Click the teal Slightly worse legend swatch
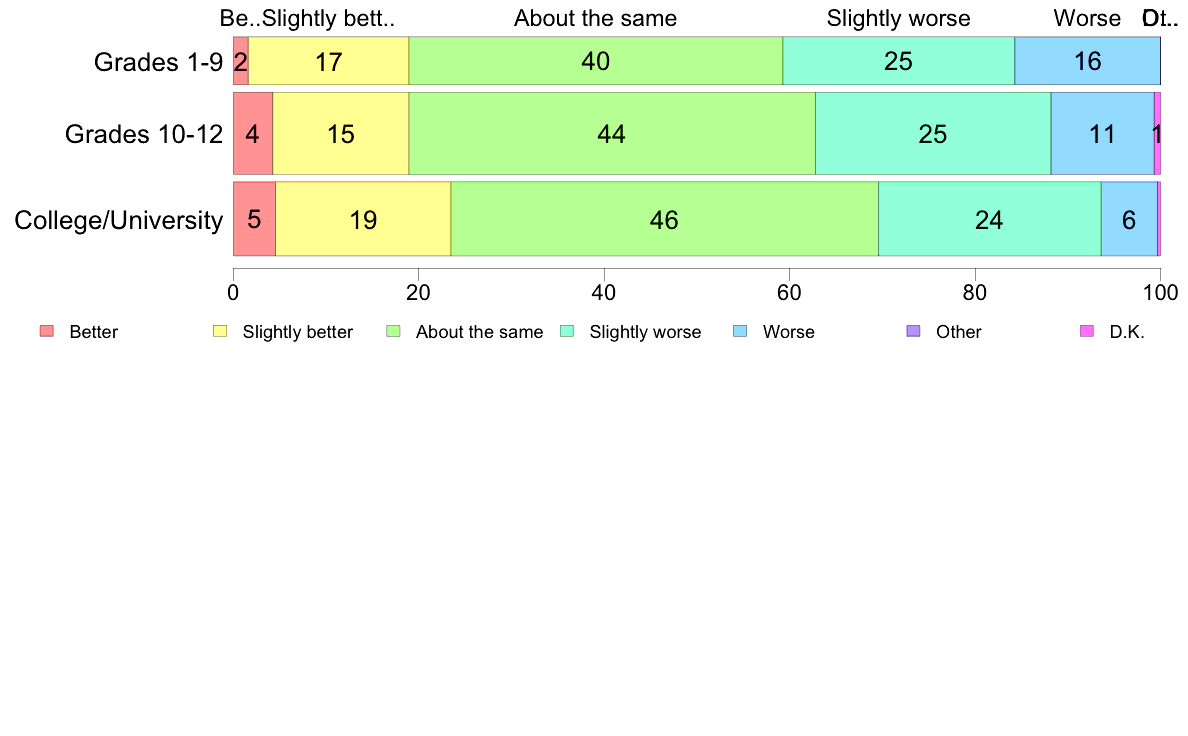1188x736 pixels. click(567, 331)
